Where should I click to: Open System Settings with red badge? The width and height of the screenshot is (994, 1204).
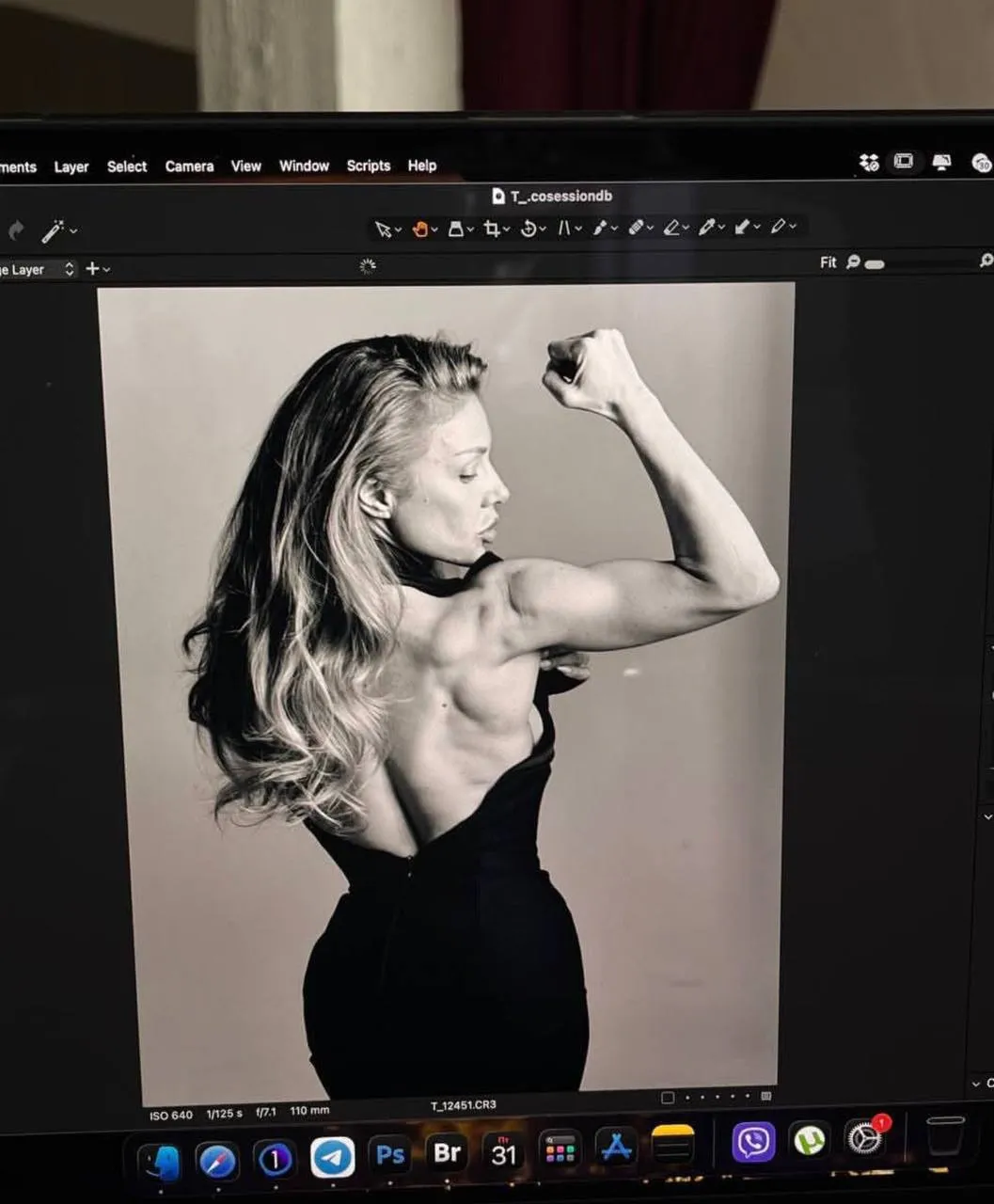pyautogui.click(x=865, y=1138)
